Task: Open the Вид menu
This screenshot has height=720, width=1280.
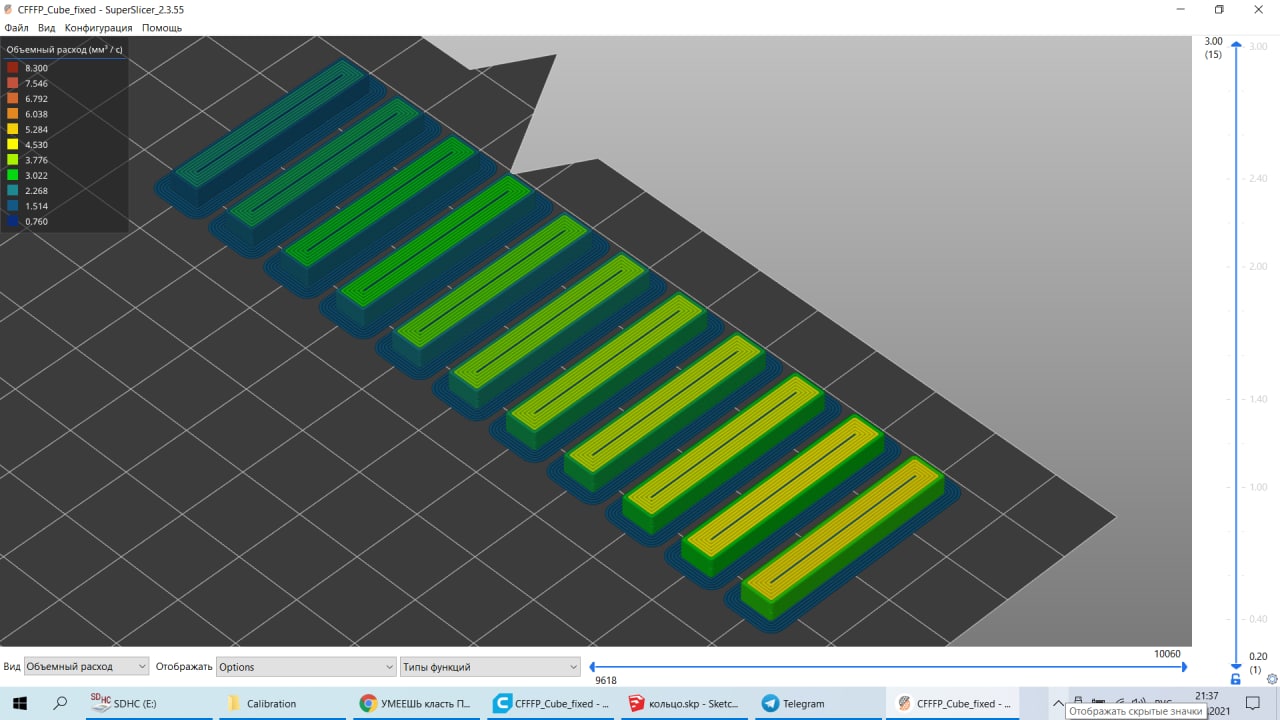Action: point(46,28)
